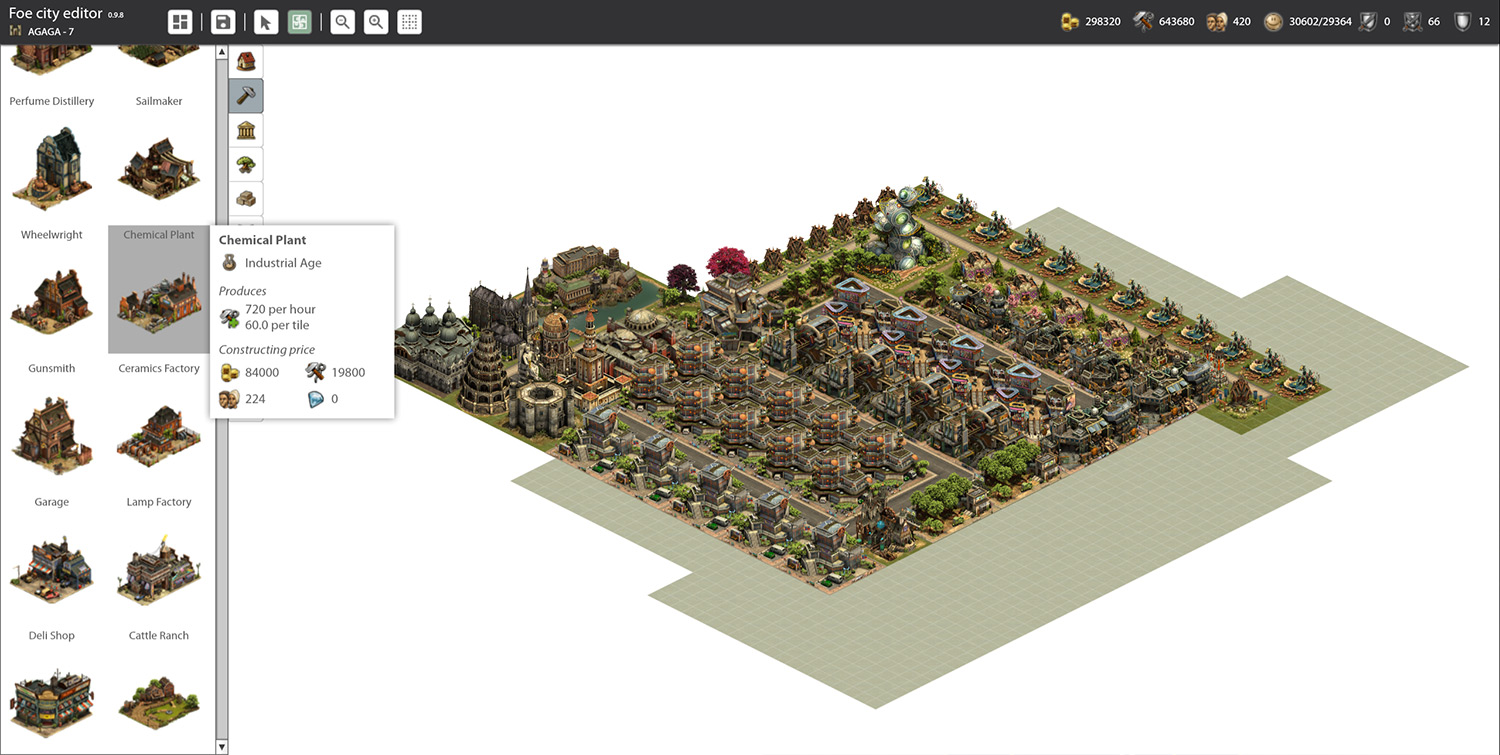The height and width of the screenshot is (755, 1500).
Task: Click the pink blossom tree on the map
Action: [x=727, y=264]
